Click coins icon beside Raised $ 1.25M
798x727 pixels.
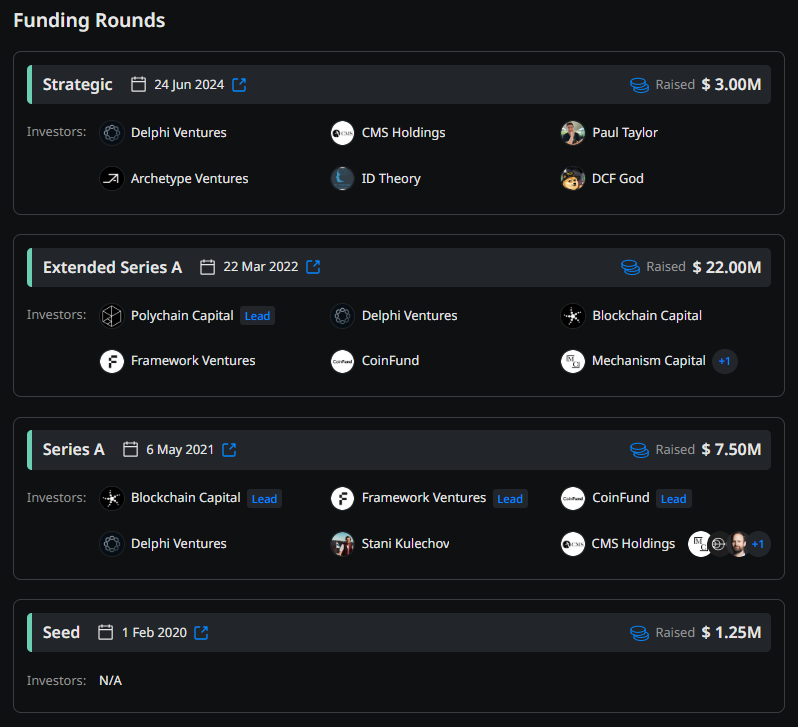pyautogui.click(x=639, y=633)
